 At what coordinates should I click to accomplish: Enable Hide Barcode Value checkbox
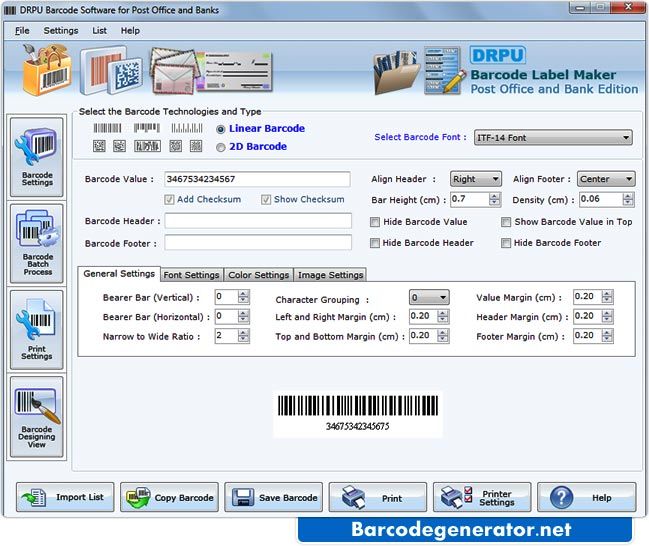[x=375, y=222]
